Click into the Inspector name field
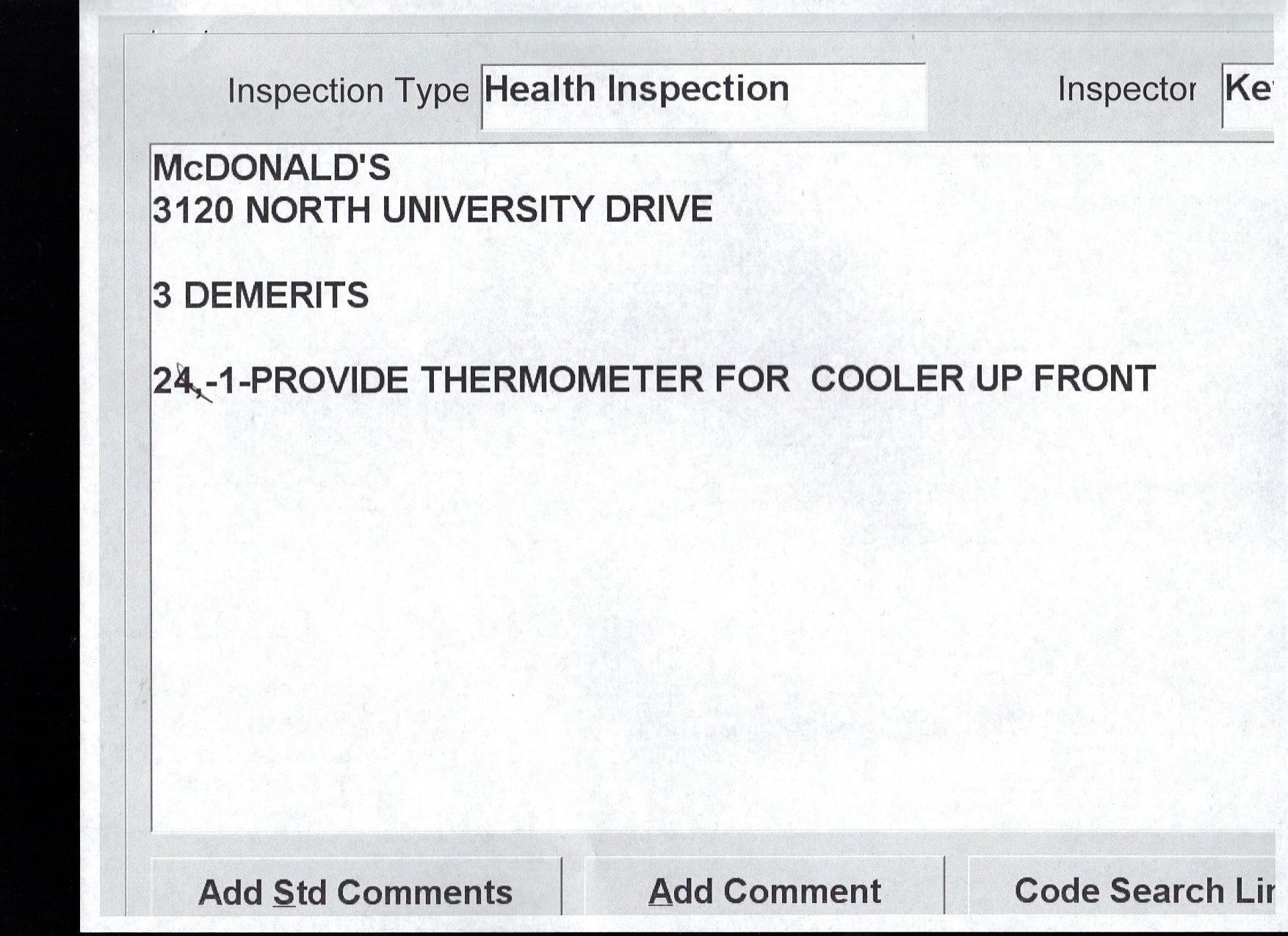The height and width of the screenshot is (936, 1288). pyautogui.click(x=1248, y=95)
